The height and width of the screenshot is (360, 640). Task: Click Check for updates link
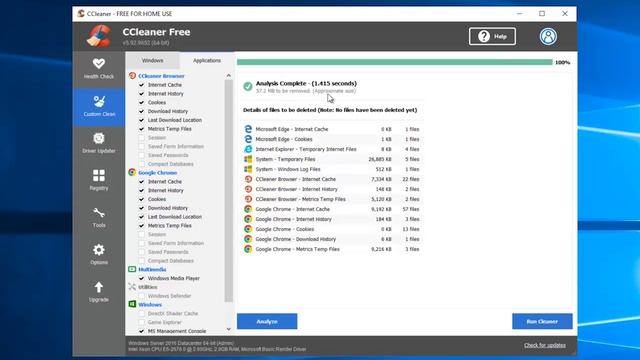point(544,345)
